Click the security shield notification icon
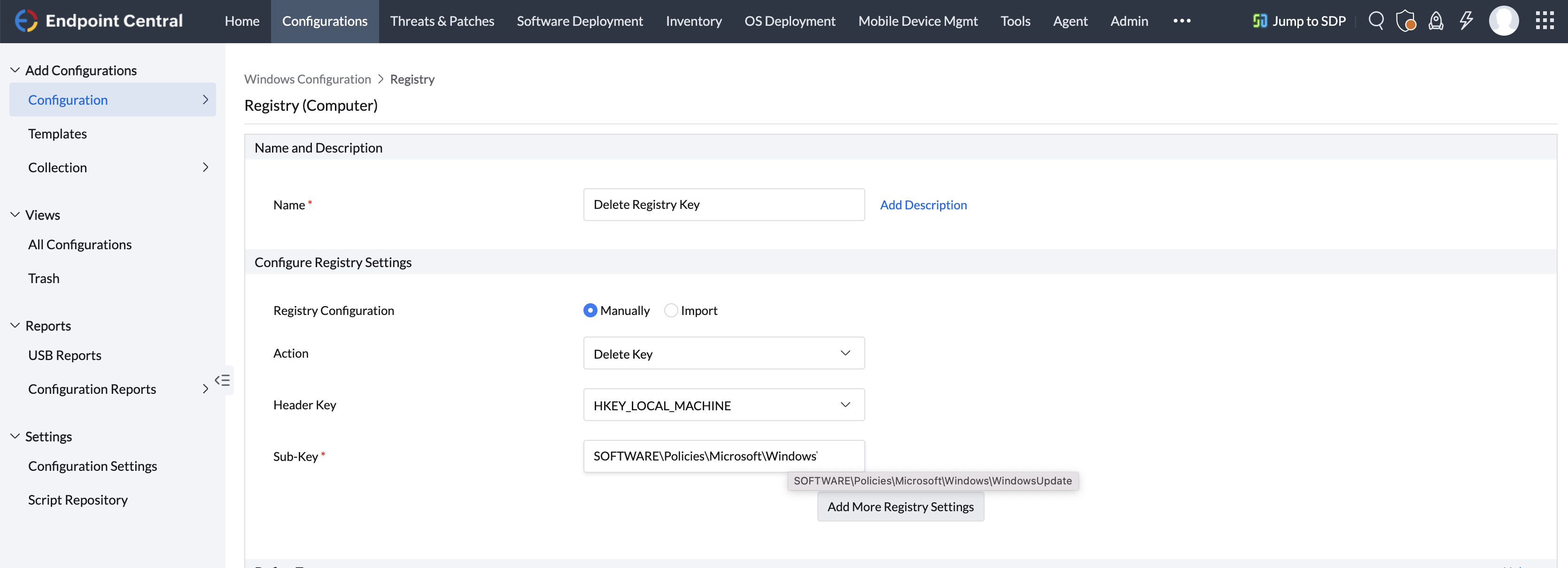 [x=1406, y=20]
